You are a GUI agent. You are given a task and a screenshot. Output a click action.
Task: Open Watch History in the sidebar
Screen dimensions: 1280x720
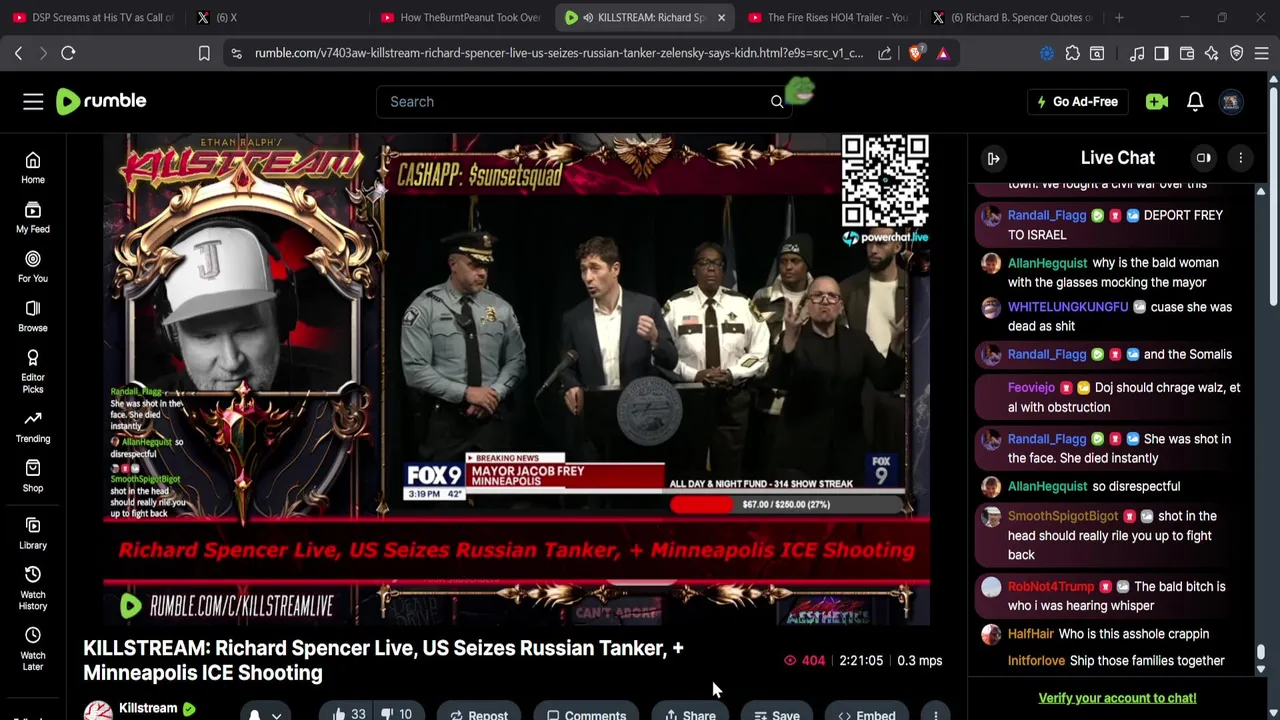[33, 588]
